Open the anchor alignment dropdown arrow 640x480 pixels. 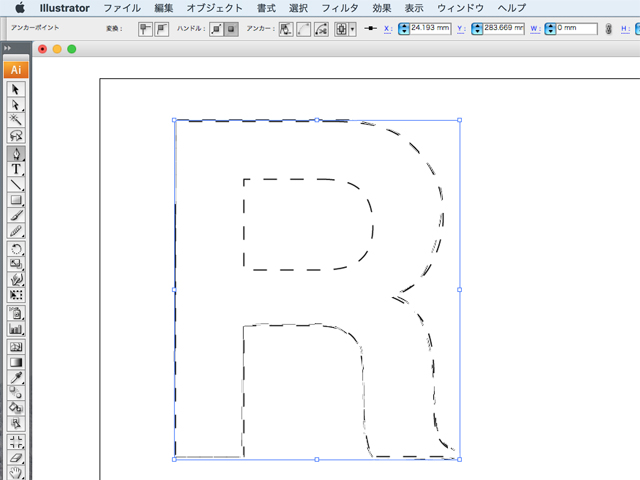click(353, 30)
